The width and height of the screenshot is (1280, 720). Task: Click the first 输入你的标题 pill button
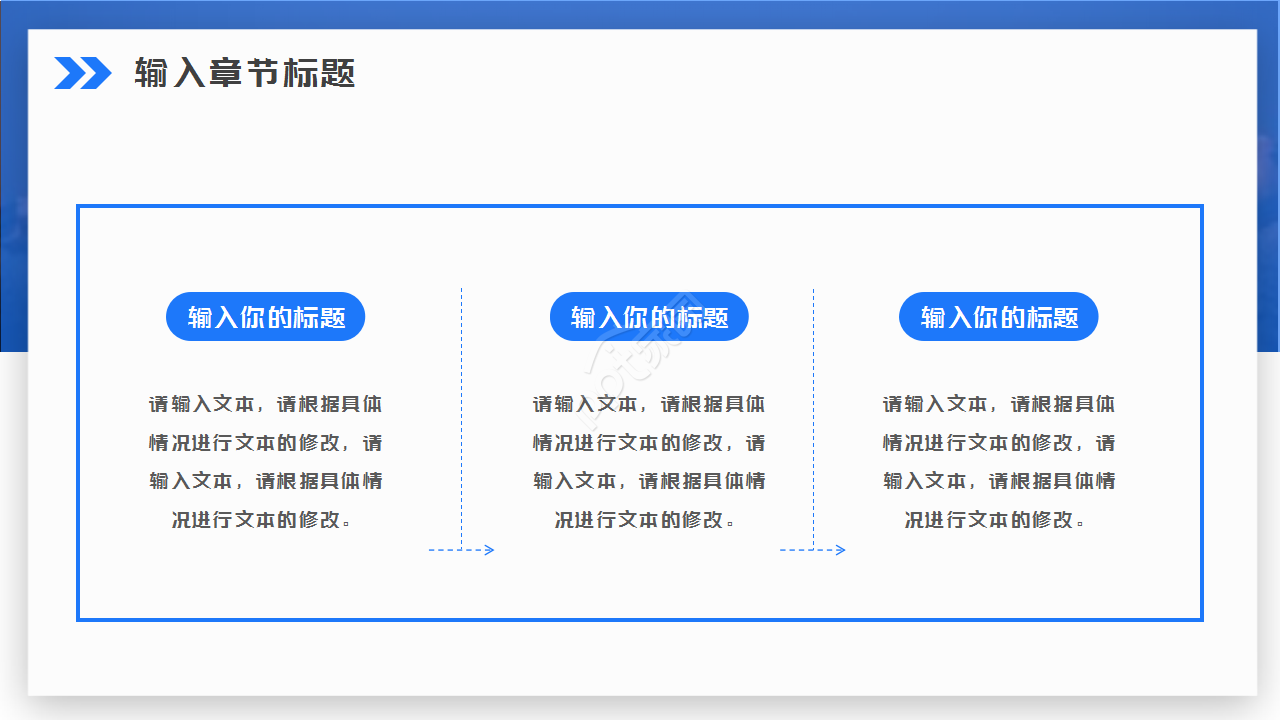pyautogui.click(x=265, y=316)
